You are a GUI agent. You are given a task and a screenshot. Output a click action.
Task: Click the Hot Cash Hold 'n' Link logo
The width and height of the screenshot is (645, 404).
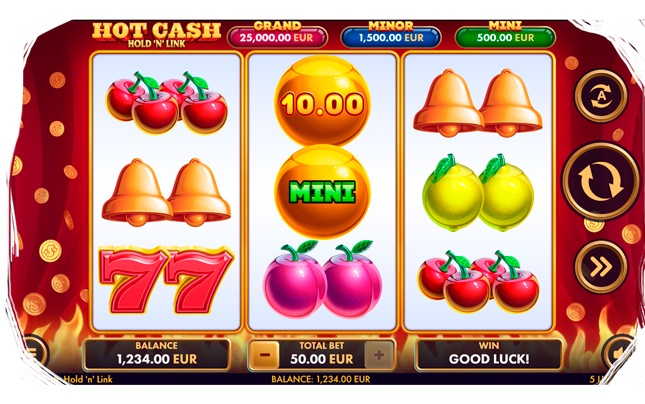tap(156, 35)
